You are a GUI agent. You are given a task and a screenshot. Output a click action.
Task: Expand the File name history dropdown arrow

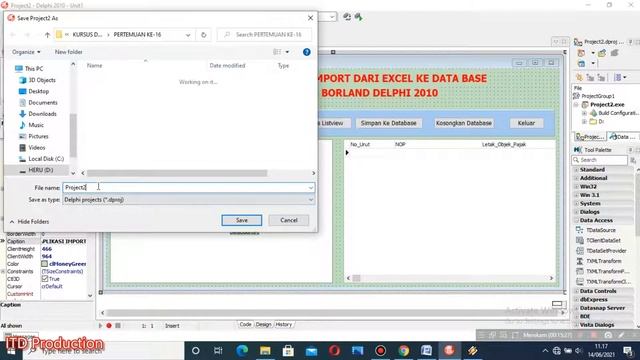(311, 187)
